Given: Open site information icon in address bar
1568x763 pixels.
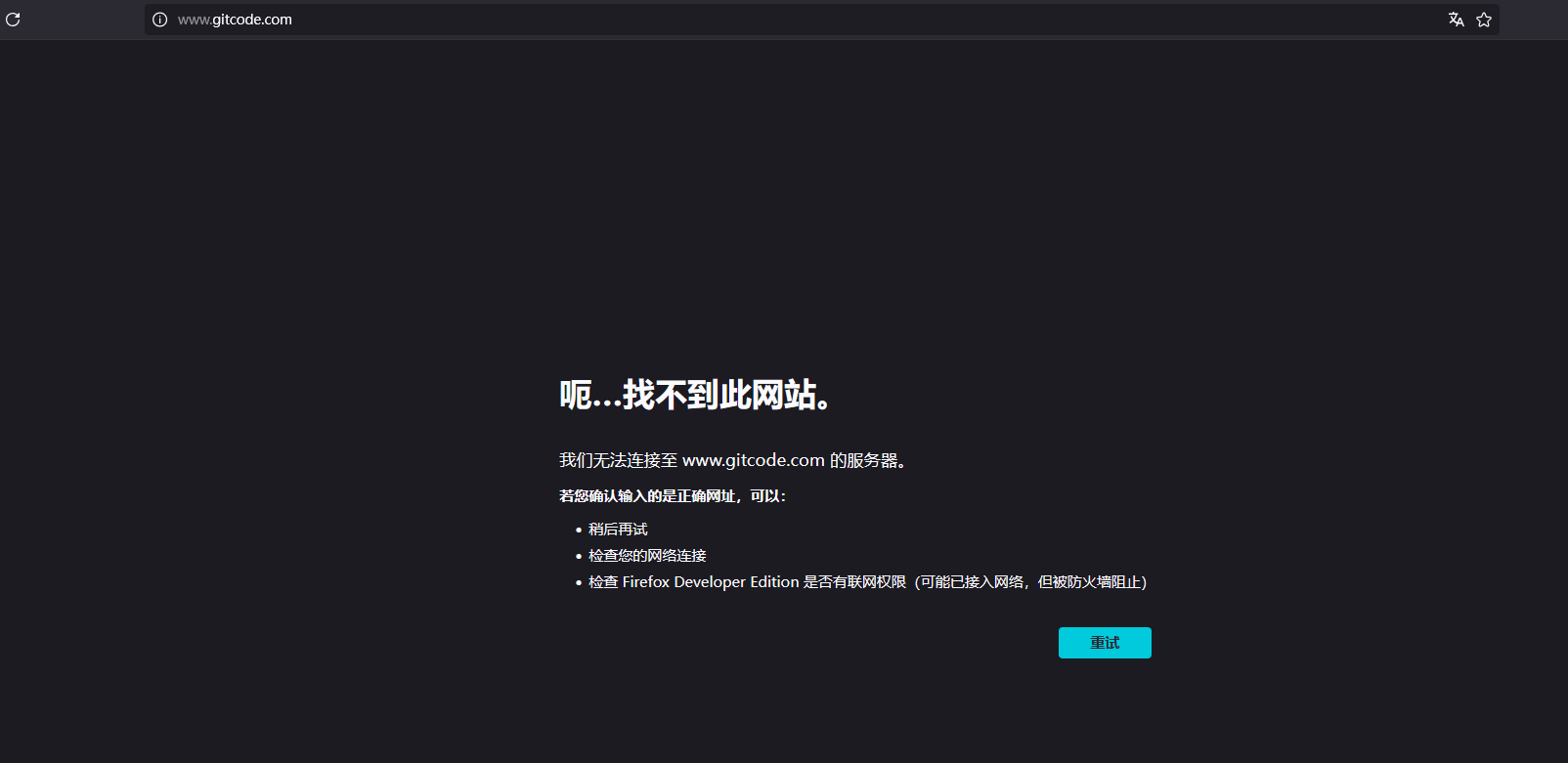Looking at the screenshot, I should [x=160, y=20].
